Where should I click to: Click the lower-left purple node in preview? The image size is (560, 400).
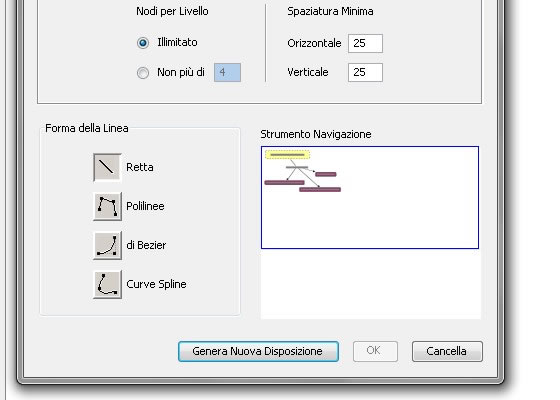284,182
